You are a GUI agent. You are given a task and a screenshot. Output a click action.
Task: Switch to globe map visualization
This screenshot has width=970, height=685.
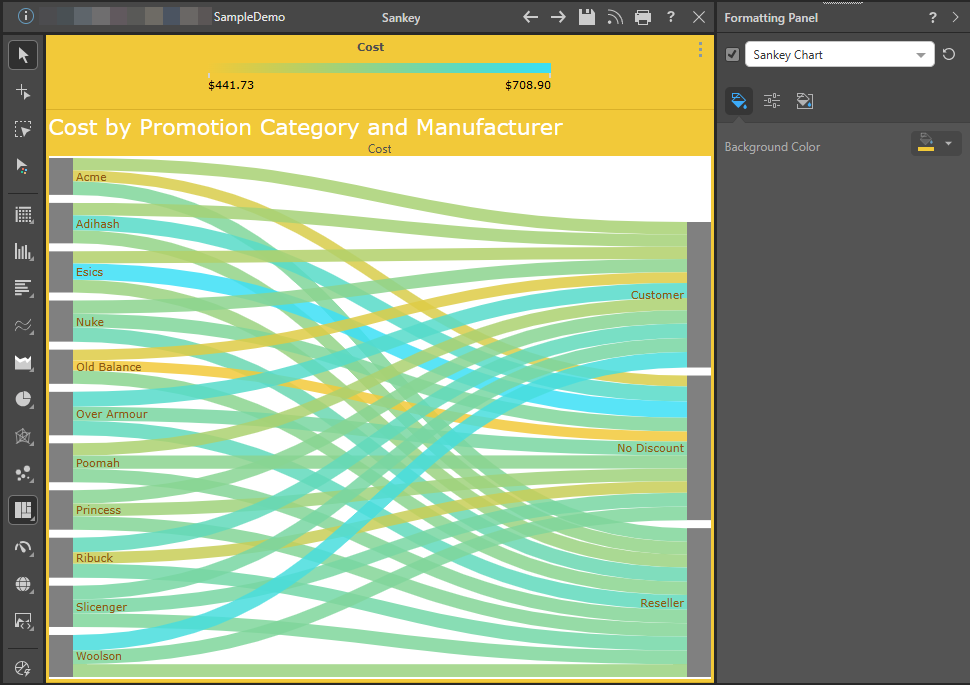pyautogui.click(x=23, y=584)
